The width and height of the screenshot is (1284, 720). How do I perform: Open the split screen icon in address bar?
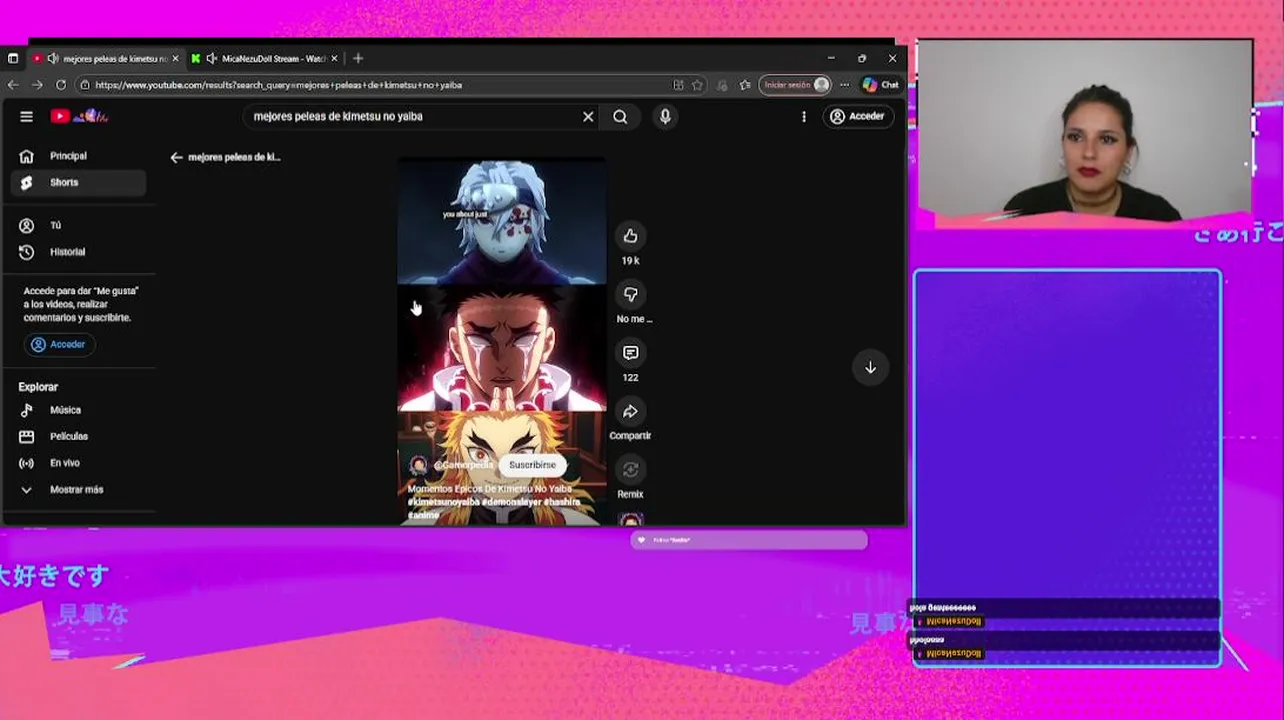(678, 85)
